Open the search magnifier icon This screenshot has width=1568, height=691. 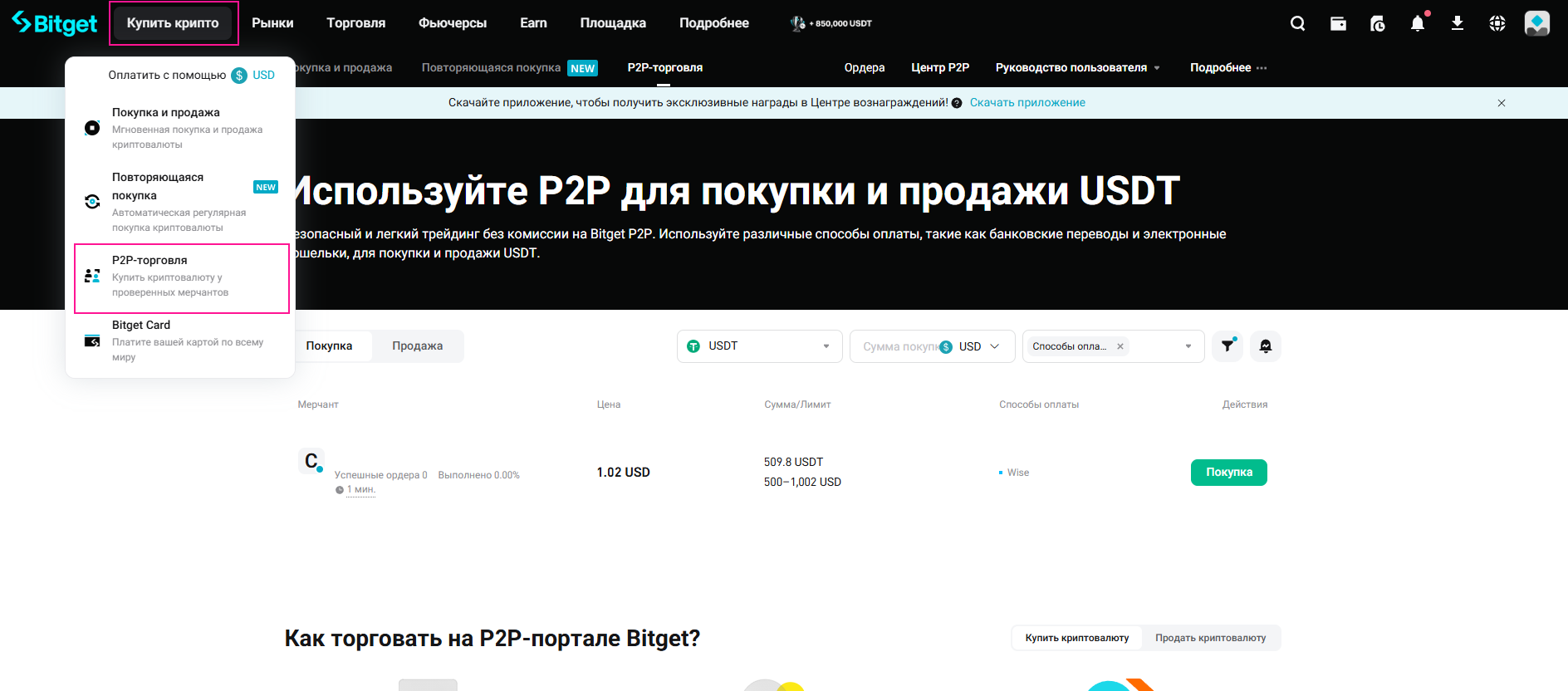(1297, 23)
